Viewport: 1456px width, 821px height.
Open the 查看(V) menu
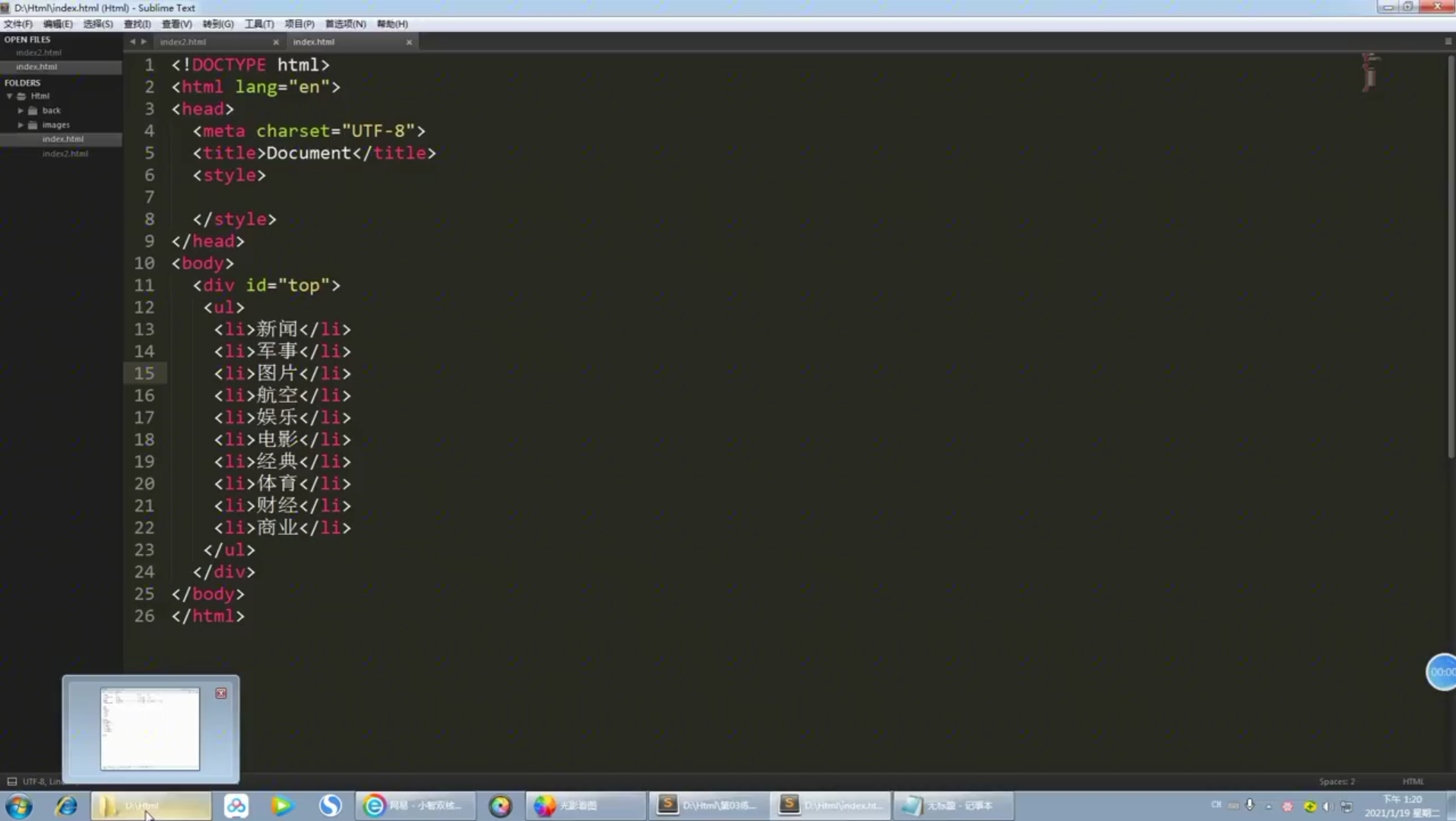click(x=177, y=24)
